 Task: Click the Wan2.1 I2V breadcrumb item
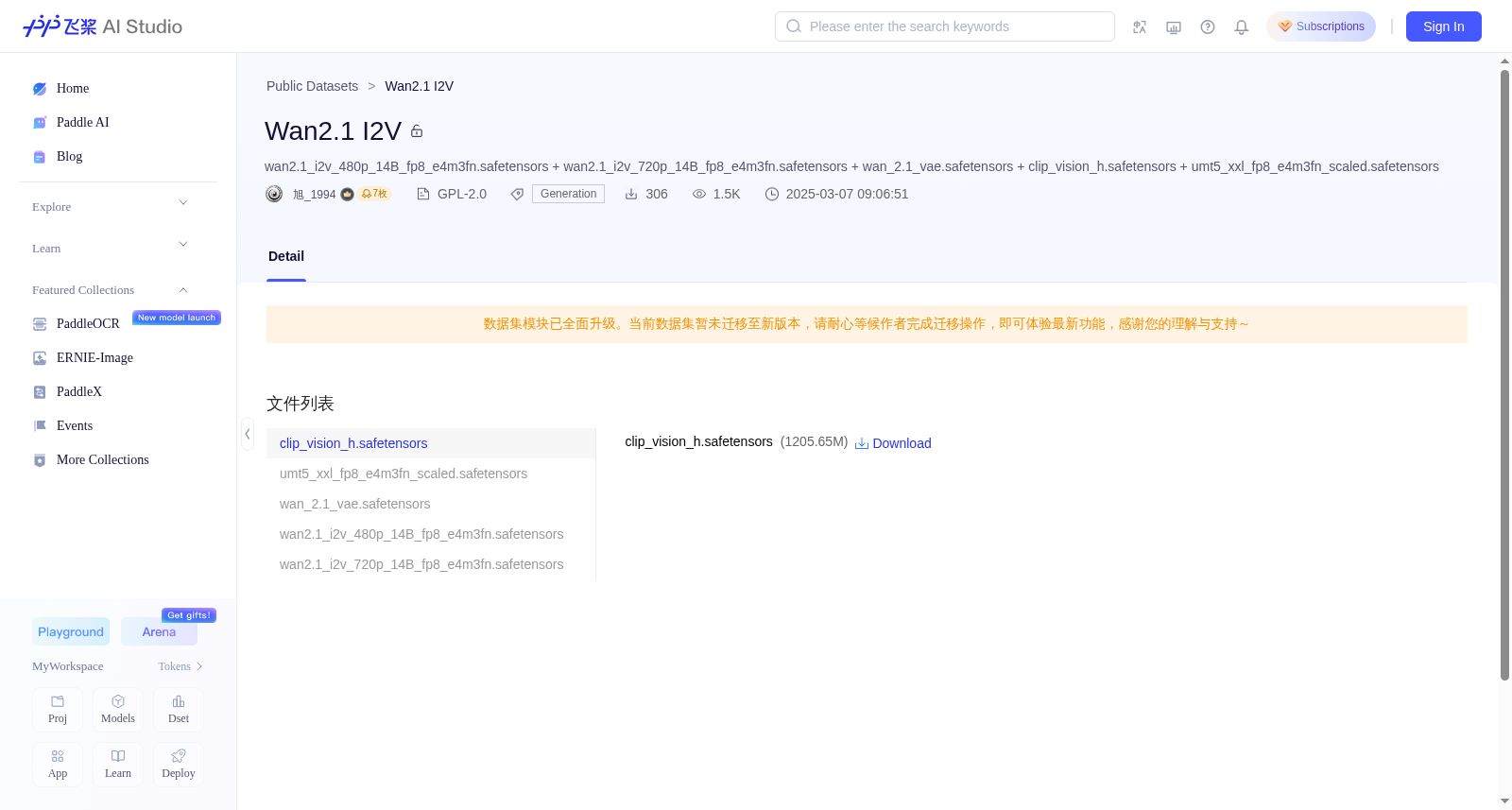point(420,86)
